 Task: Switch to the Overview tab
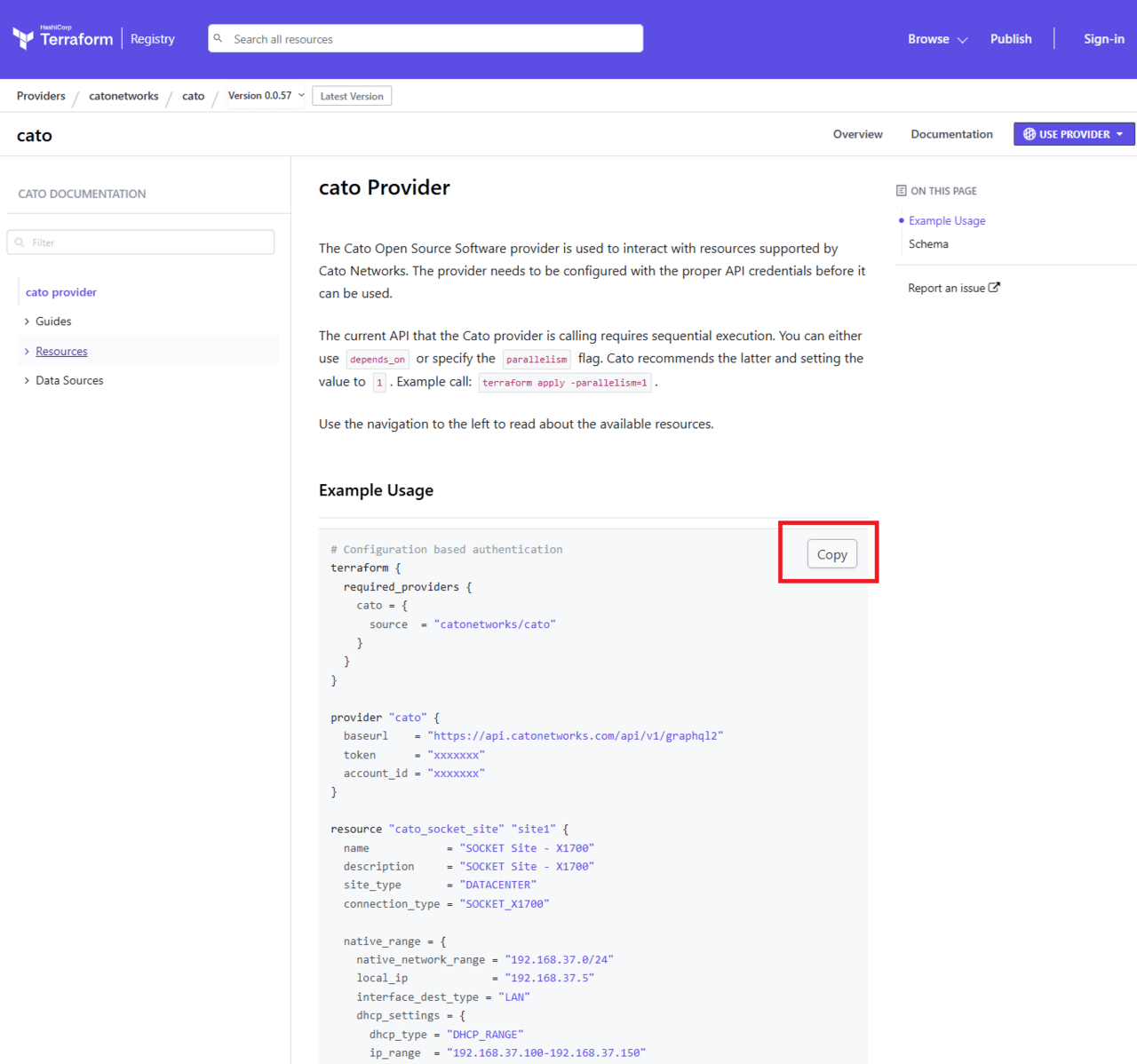click(x=857, y=134)
